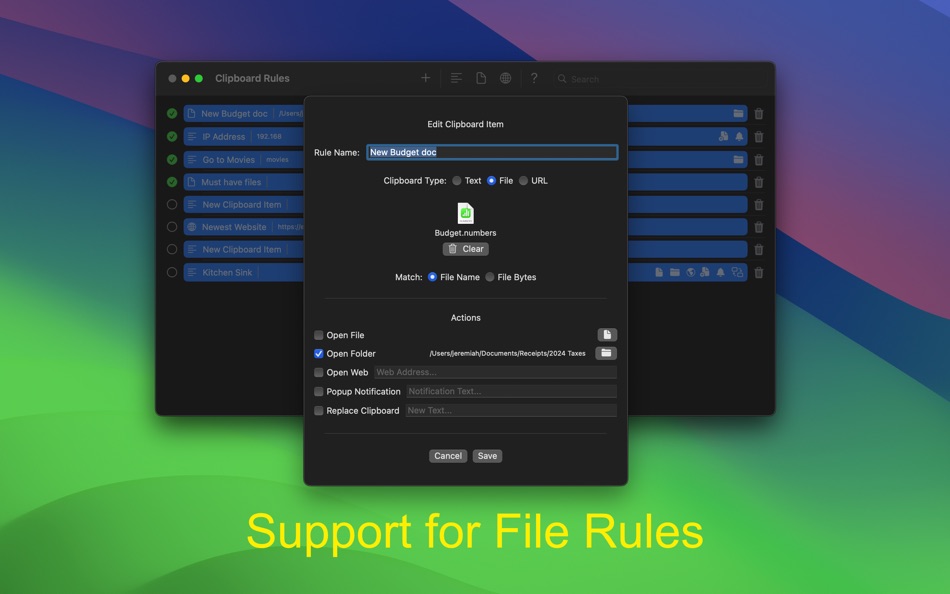Click the file icon on the Kitchen Sink row
The width and height of the screenshot is (950, 594).
click(659, 272)
